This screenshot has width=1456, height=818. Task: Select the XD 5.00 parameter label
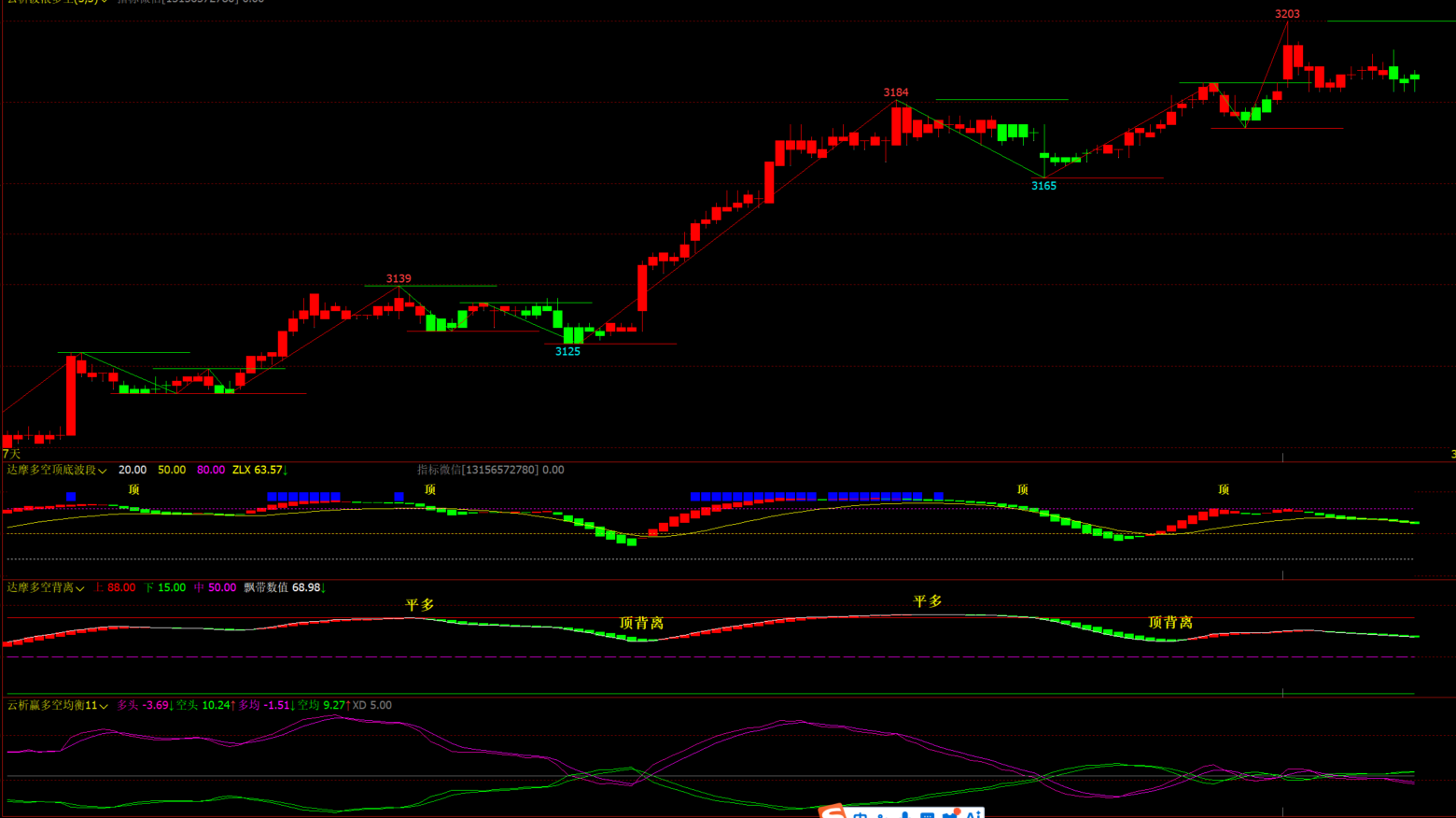coord(371,705)
